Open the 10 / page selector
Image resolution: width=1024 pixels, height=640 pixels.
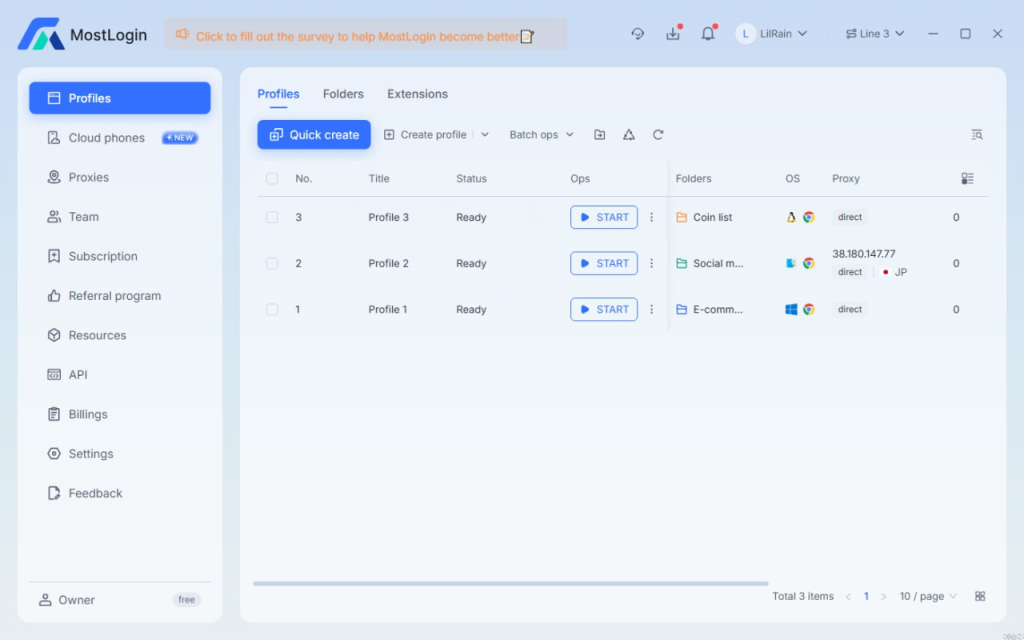pos(927,596)
